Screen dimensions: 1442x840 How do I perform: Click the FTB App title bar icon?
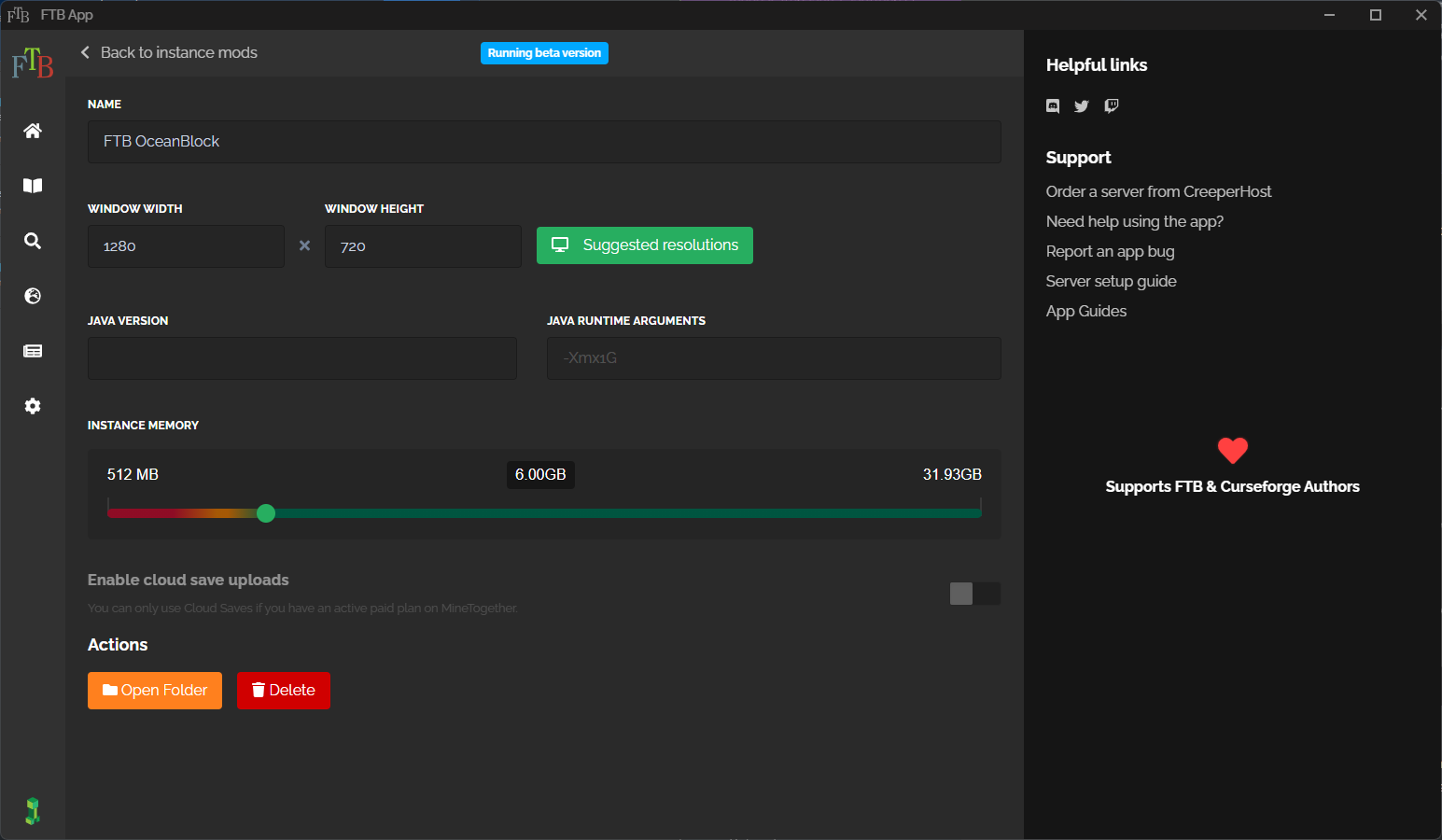18,15
